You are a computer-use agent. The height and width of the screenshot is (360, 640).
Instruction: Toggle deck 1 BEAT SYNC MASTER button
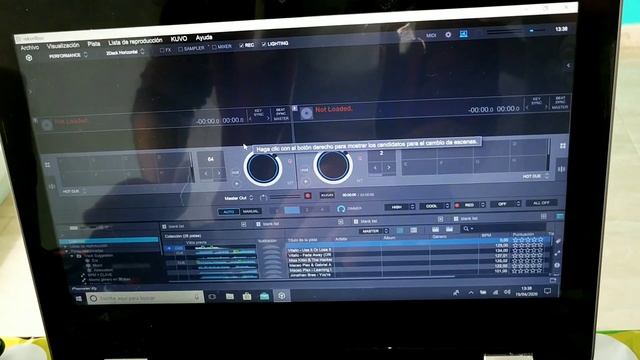coord(280,114)
